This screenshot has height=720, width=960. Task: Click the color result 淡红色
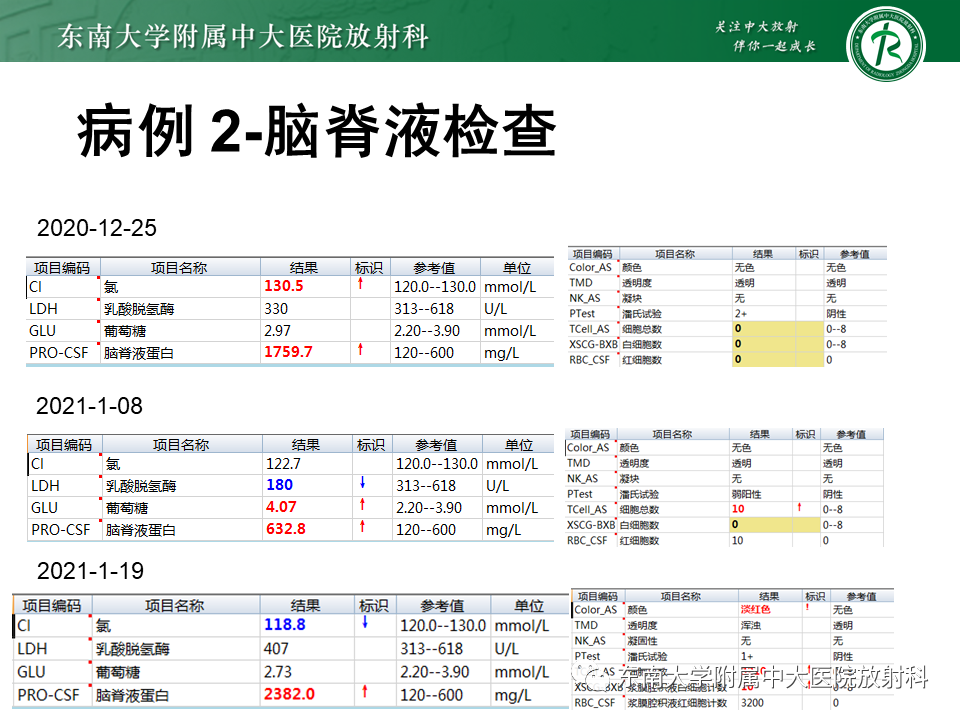[756, 610]
